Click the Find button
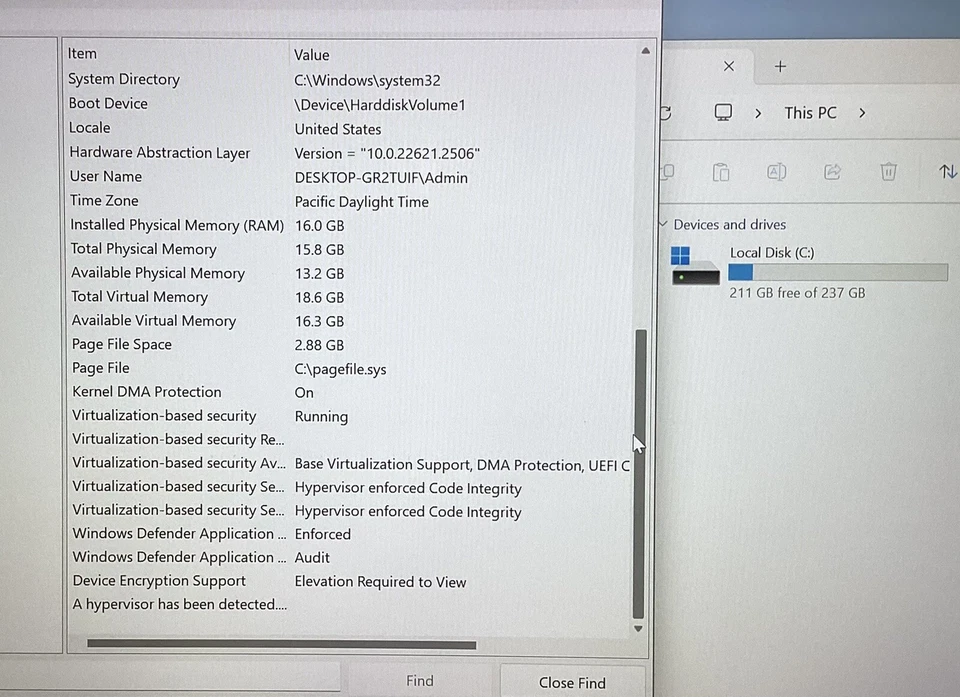The width and height of the screenshot is (960, 697). [x=419, y=681]
